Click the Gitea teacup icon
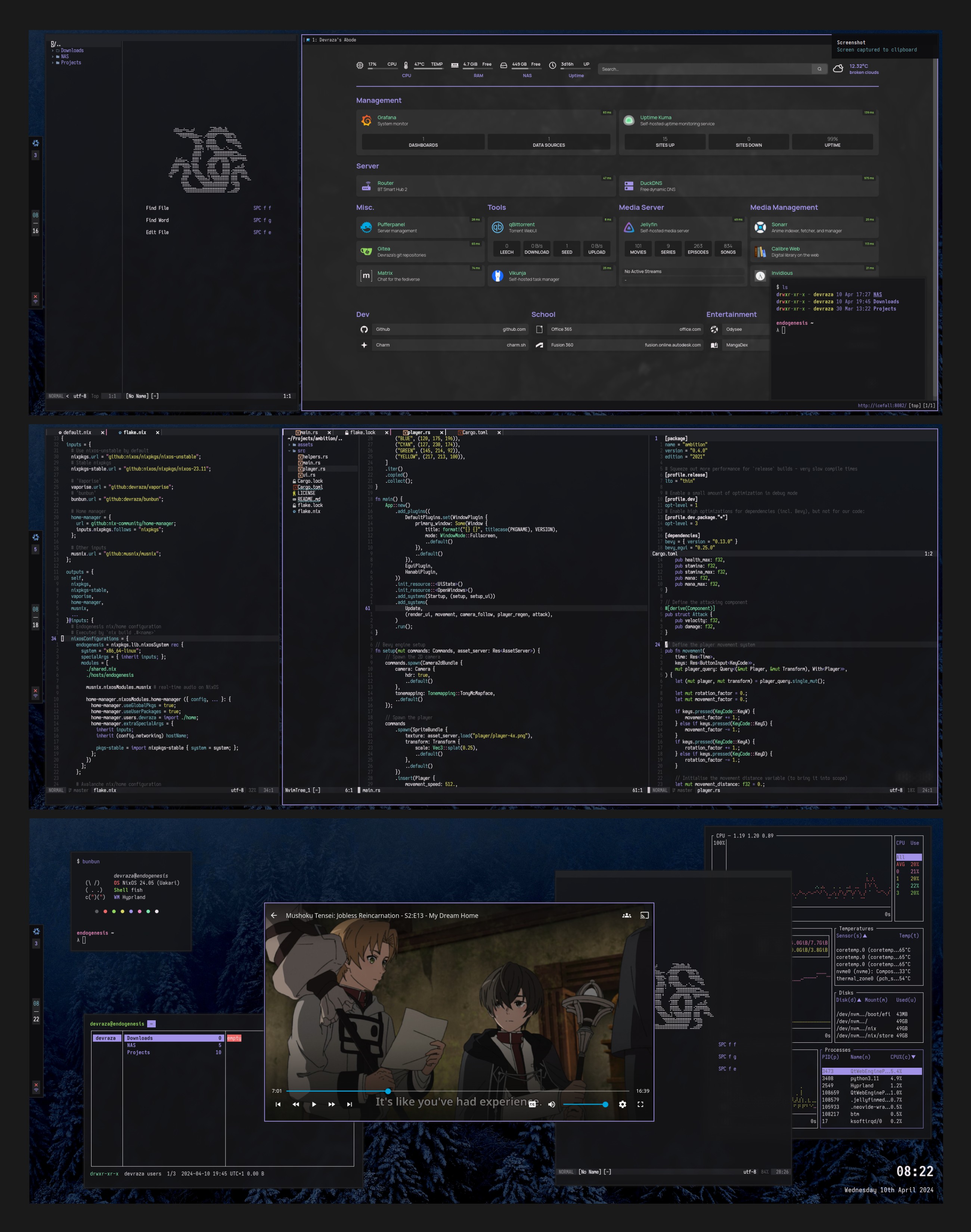 (367, 252)
